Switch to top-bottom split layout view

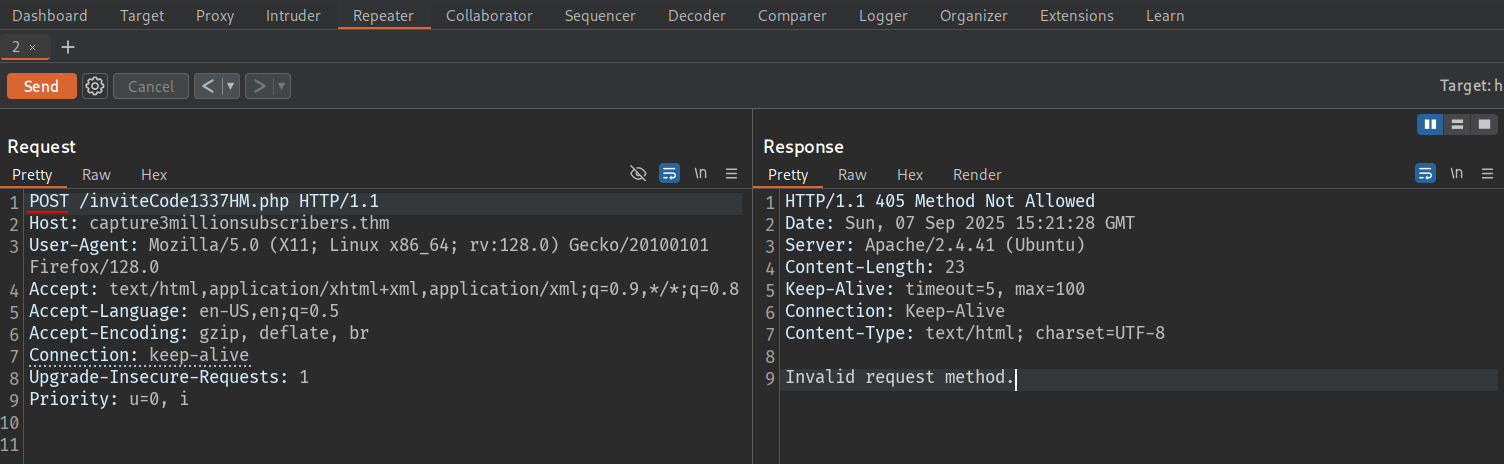point(1457,124)
